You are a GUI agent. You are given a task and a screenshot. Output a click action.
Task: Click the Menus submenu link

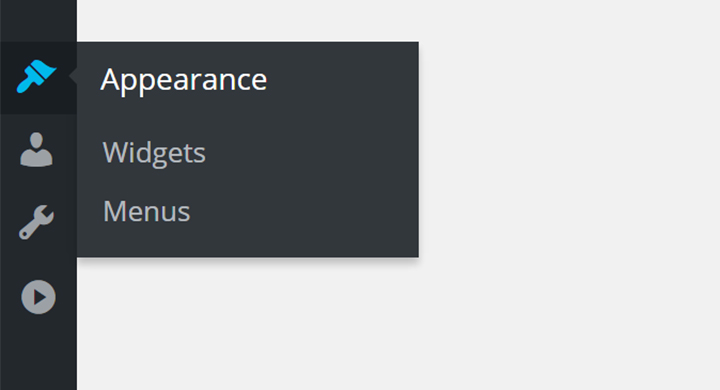(146, 211)
